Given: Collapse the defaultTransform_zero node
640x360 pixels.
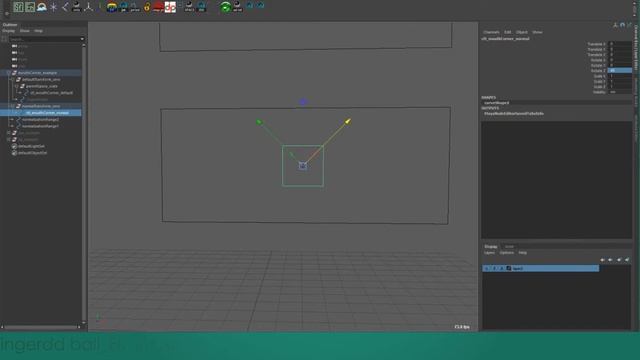Looking at the screenshot, I should pos(13,79).
